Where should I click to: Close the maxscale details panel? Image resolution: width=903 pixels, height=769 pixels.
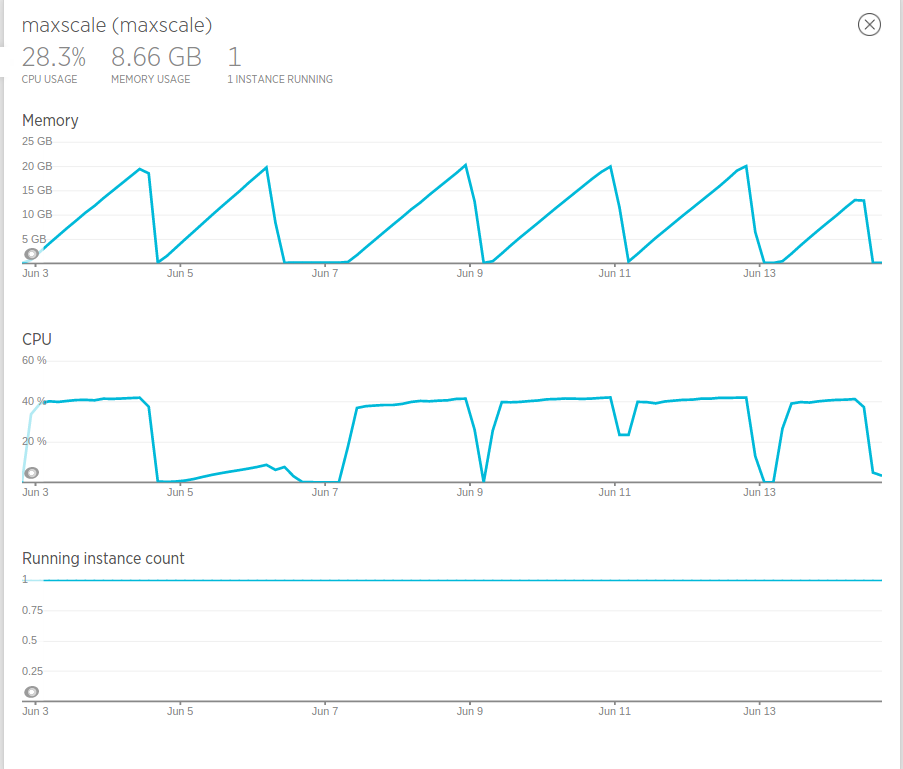pos(869,25)
